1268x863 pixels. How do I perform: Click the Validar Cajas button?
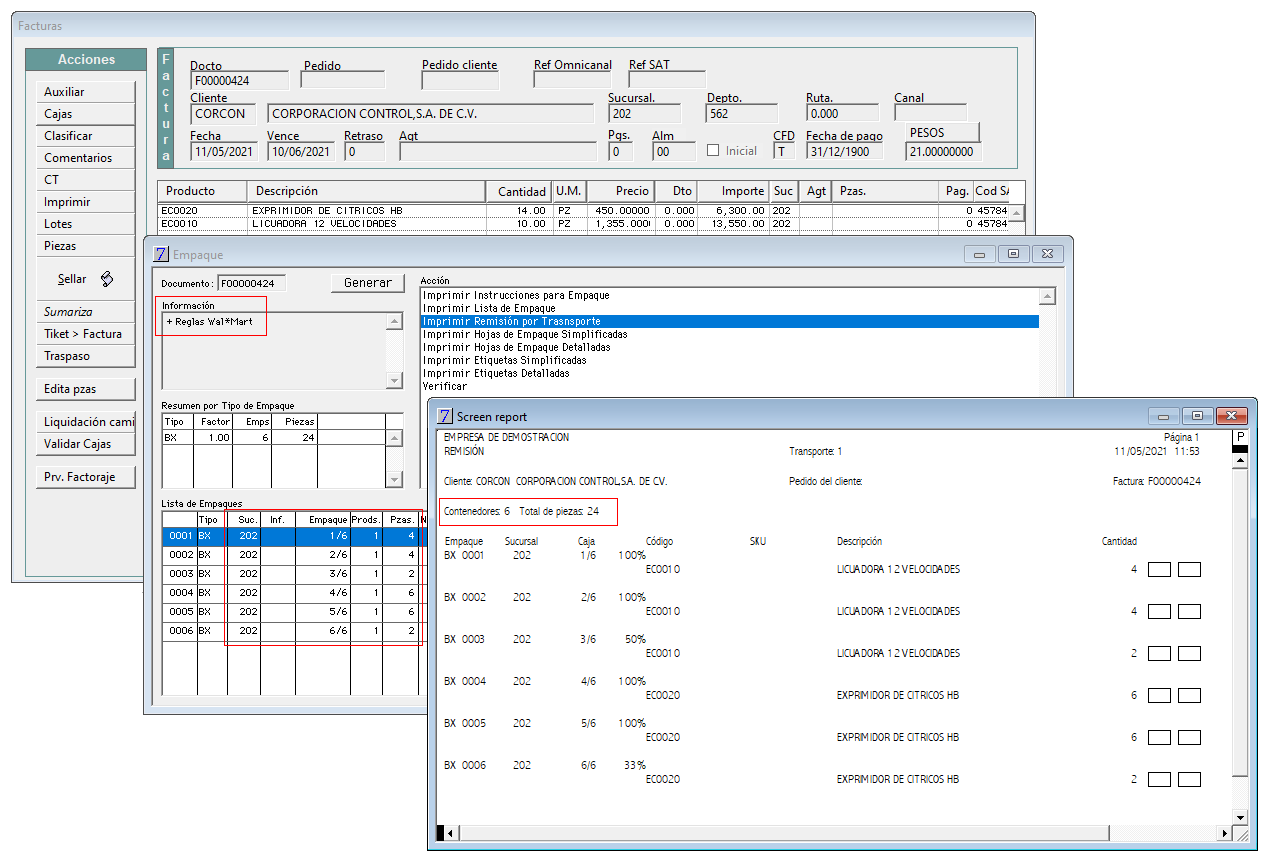pos(85,444)
